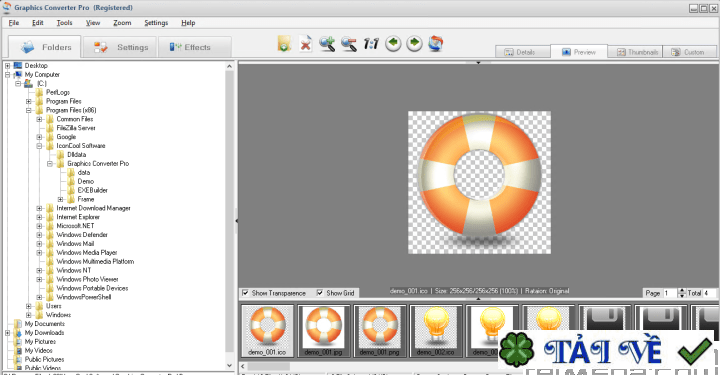
Task: Click the Page number spinner arrows
Action: pos(681,293)
